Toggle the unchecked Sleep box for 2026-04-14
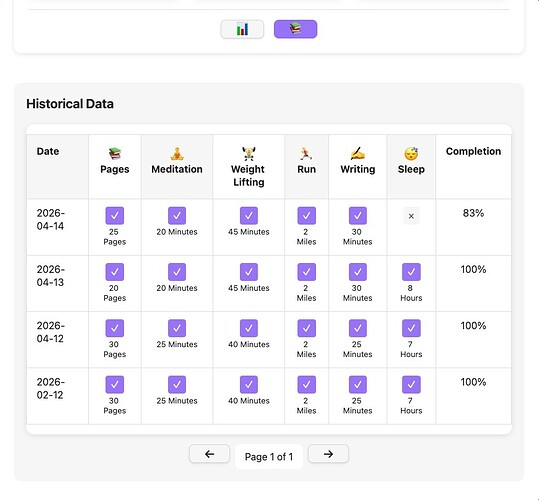 (x=411, y=216)
